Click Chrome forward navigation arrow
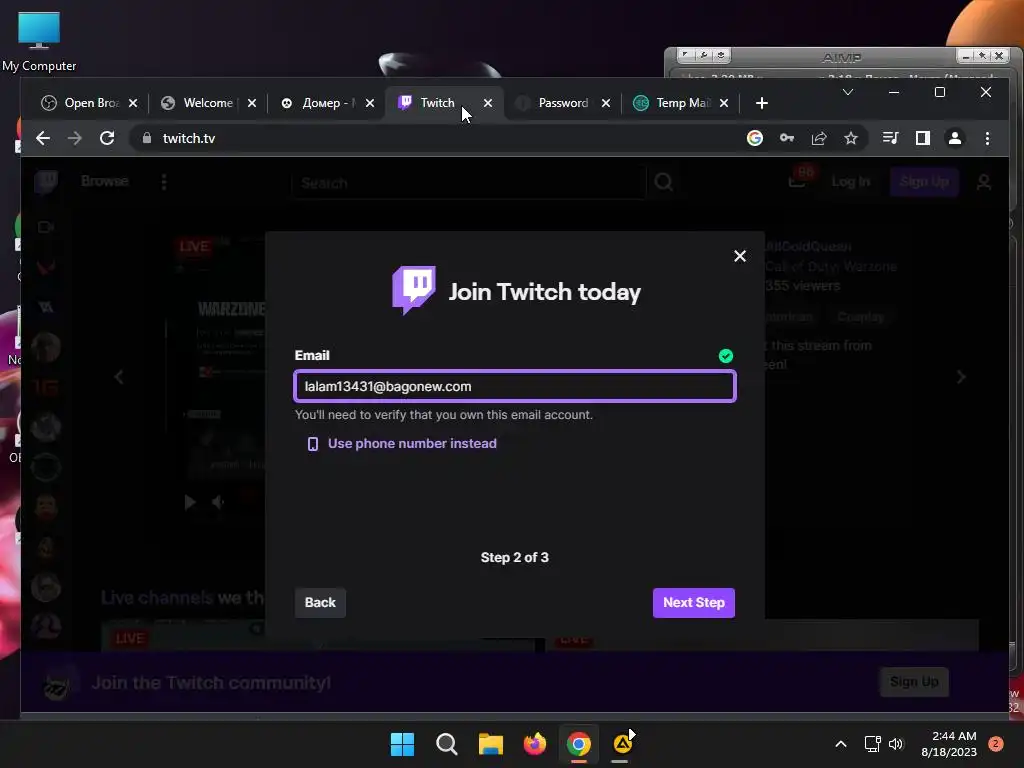The width and height of the screenshot is (1024, 768). pyautogui.click(x=75, y=138)
